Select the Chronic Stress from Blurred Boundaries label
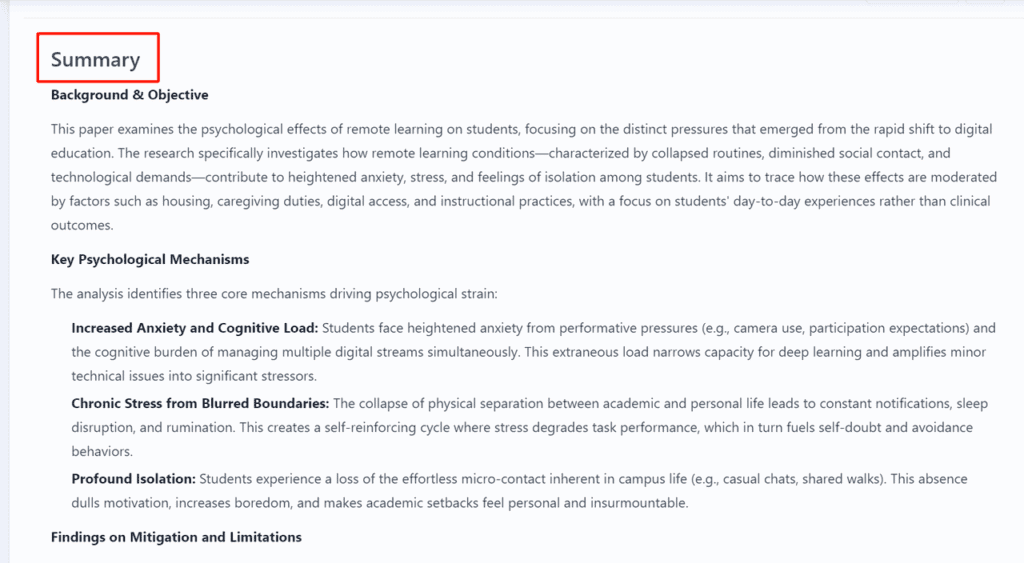The image size is (1024, 563). [x=200, y=403]
